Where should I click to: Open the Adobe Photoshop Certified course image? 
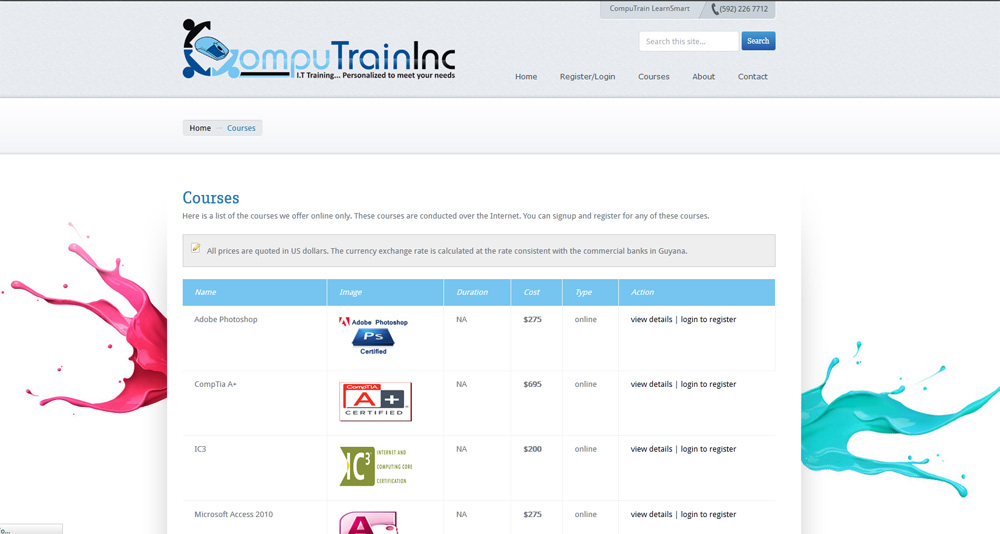coord(373,336)
